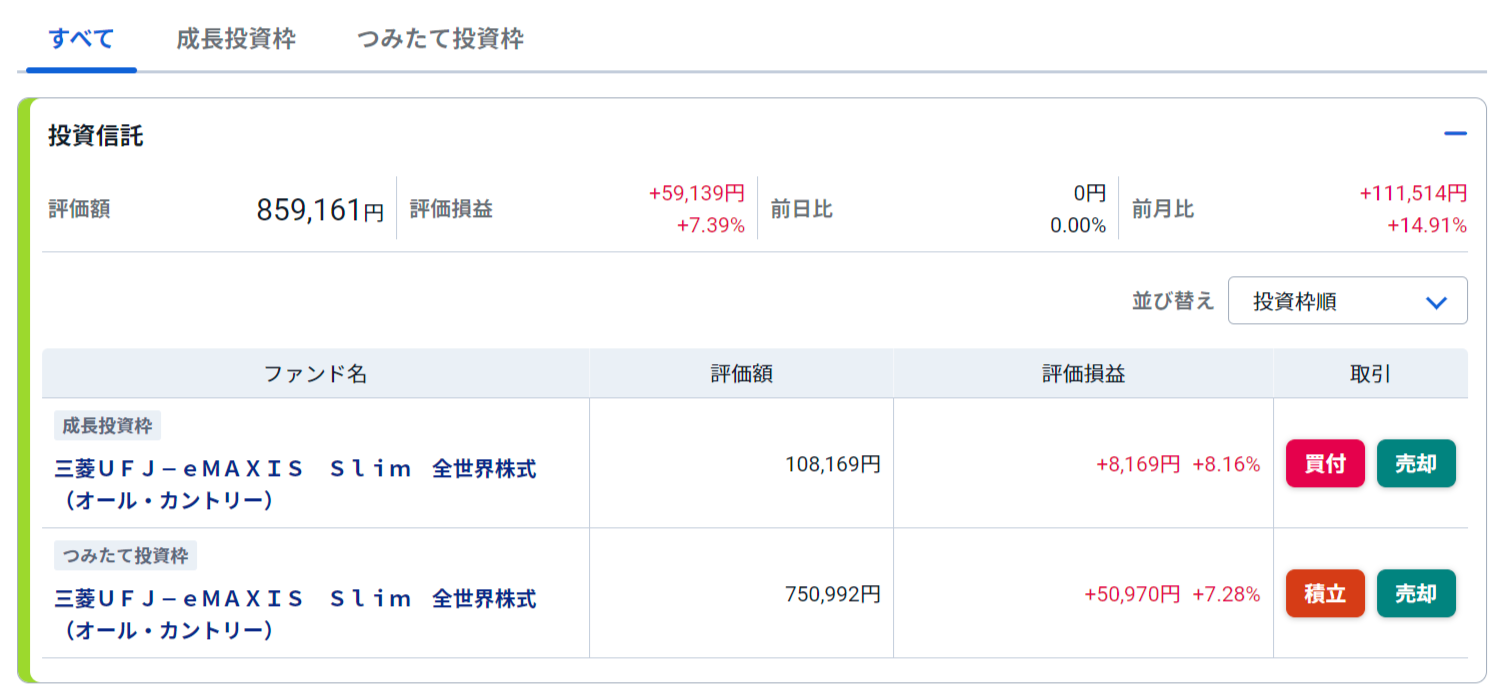This screenshot has width=1500, height=700.
Task: Click the 評価額 column header in table
Action: 741,374
